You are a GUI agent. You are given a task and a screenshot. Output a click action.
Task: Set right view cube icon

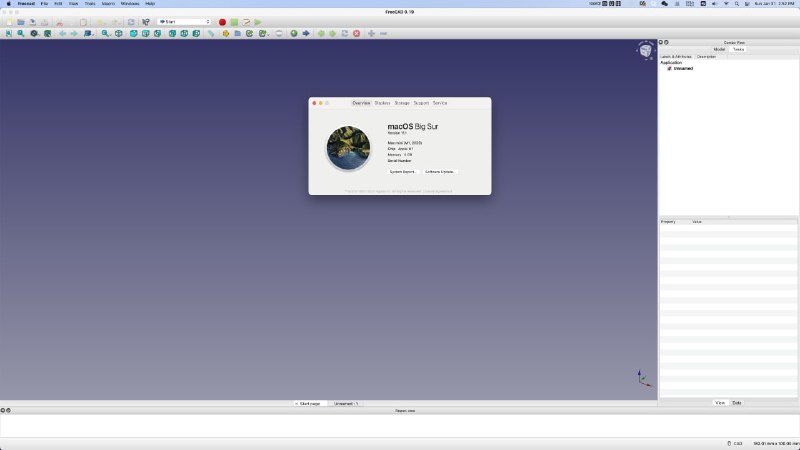pyautogui.click(x=158, y=34)
